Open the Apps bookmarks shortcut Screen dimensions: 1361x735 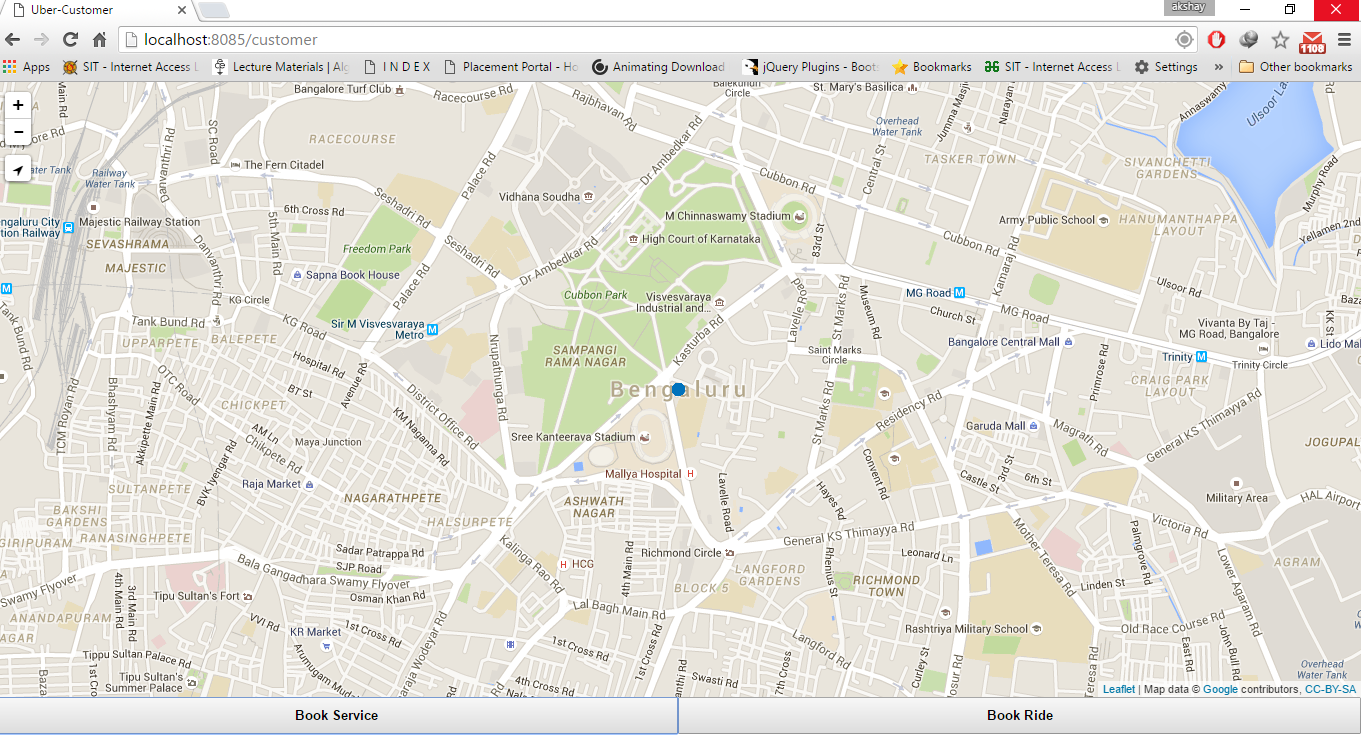(x=26, y=67)
